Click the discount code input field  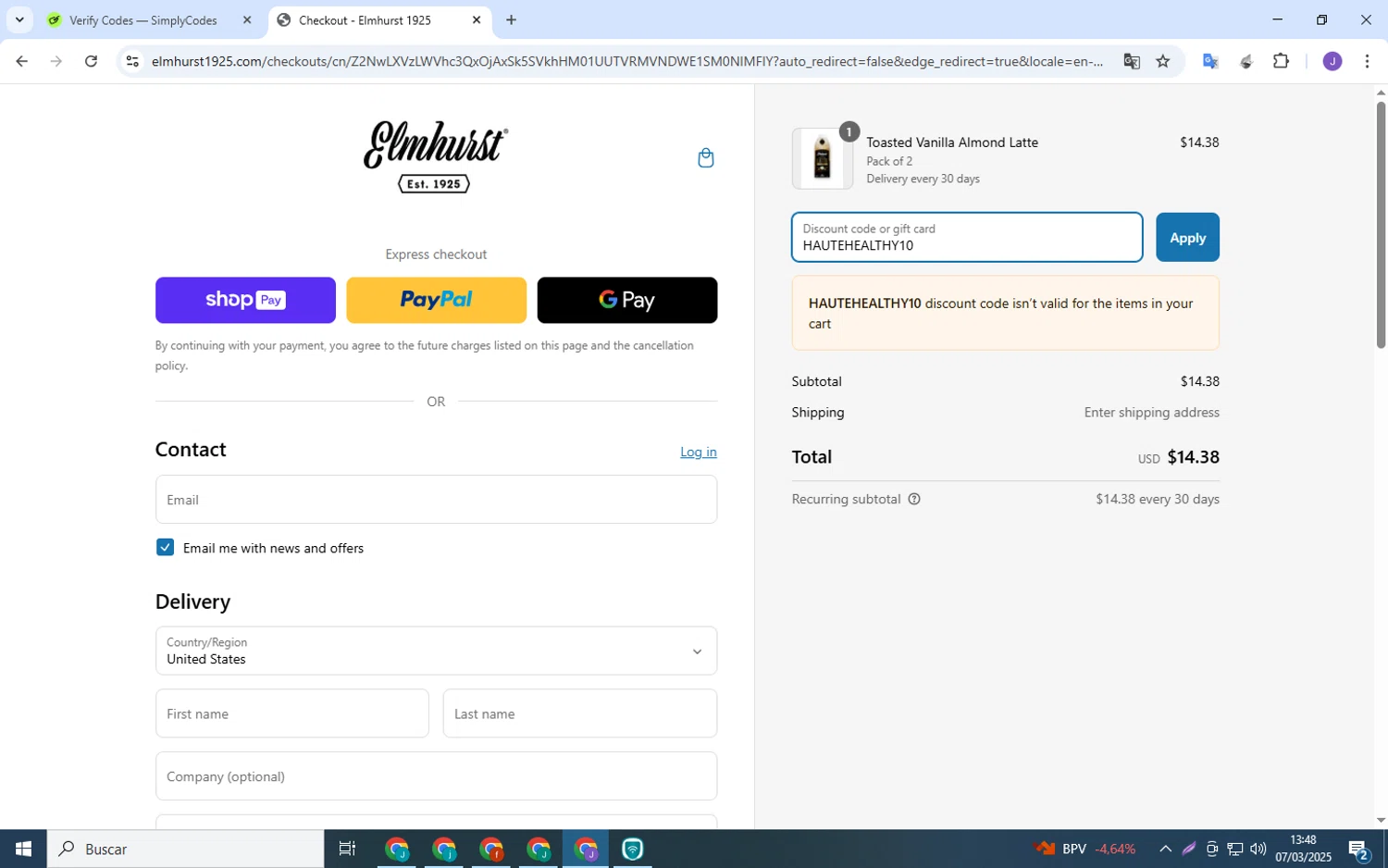pyautogui.click(x=967, y=237)
